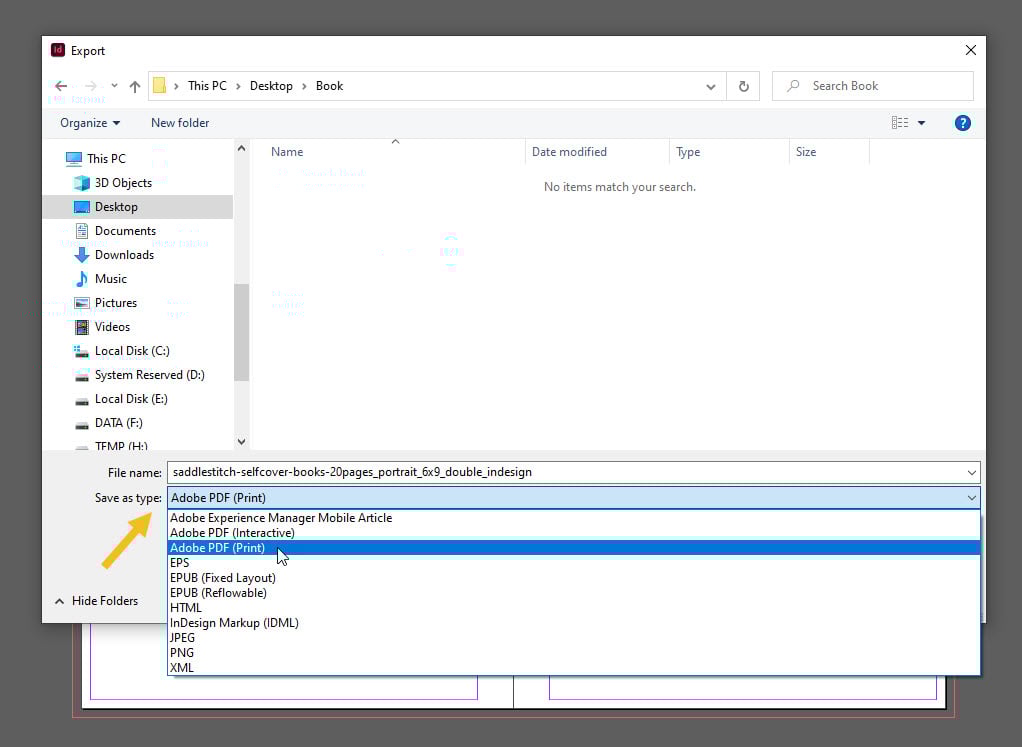Viewport: 1022px width, 747px height.
Task: Click the Search Book field
Action: pyautogui.click(x=873, y=86)
